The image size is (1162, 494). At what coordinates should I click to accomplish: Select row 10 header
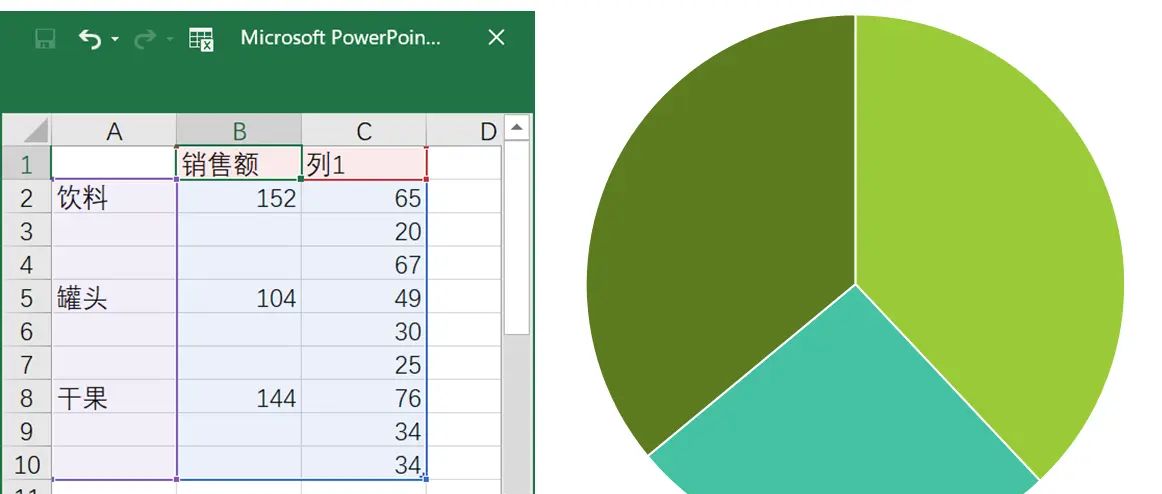coord(27,464)
